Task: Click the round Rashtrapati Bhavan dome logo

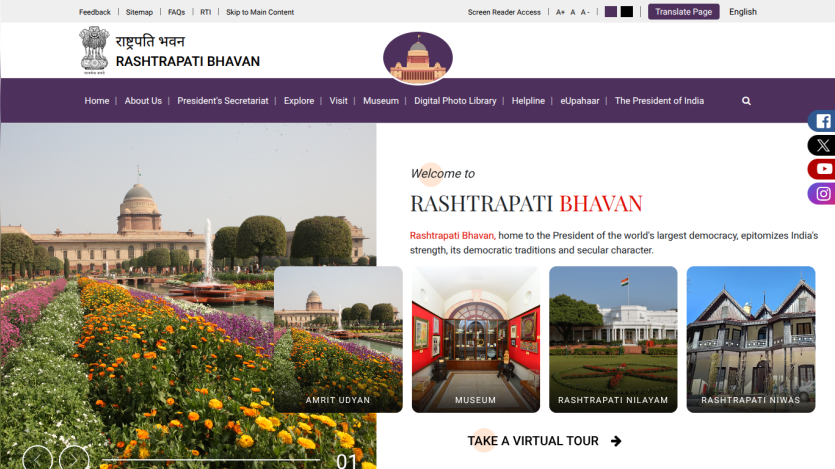Action: click(418, 58)
